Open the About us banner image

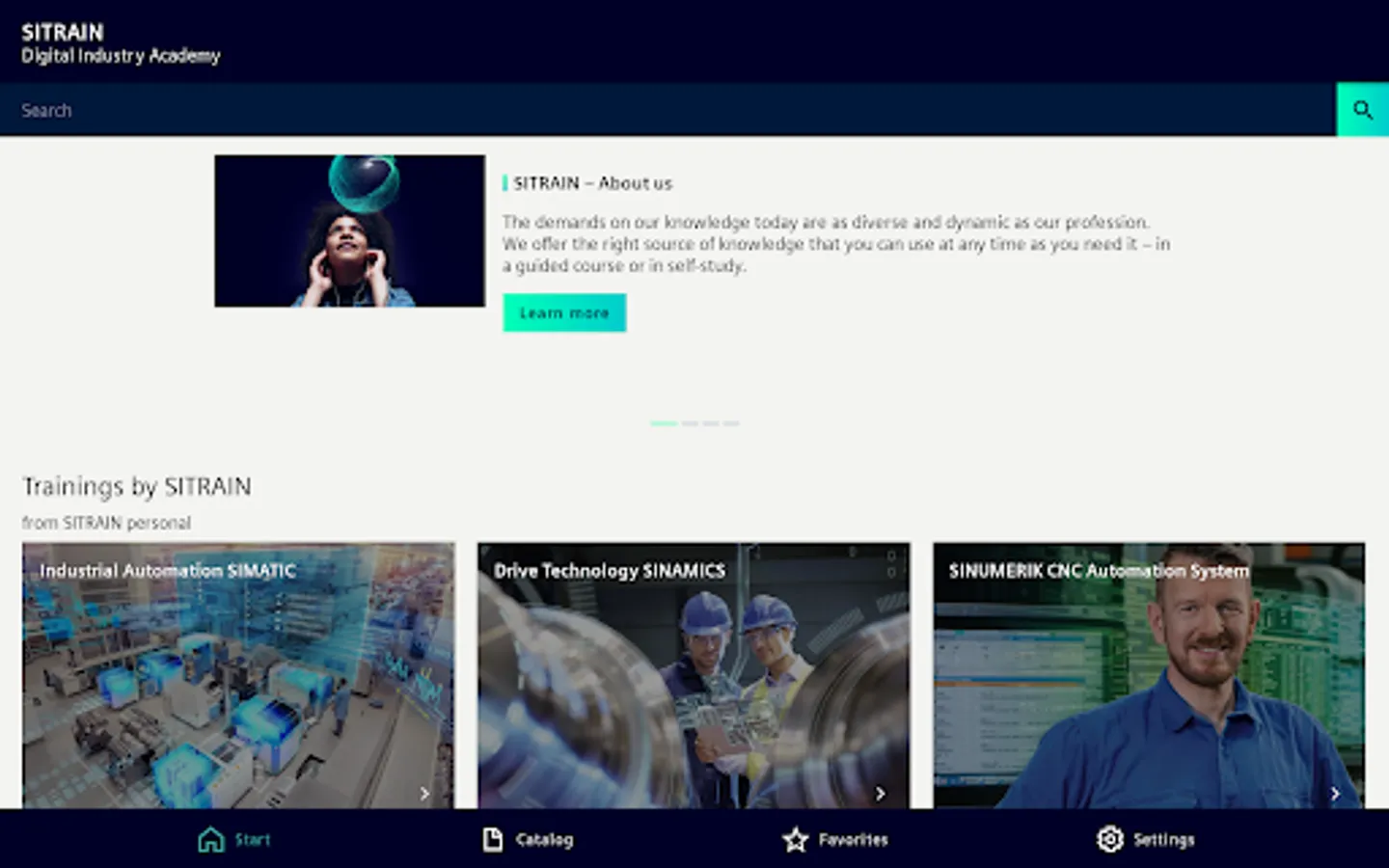click(x=349, y=231)
